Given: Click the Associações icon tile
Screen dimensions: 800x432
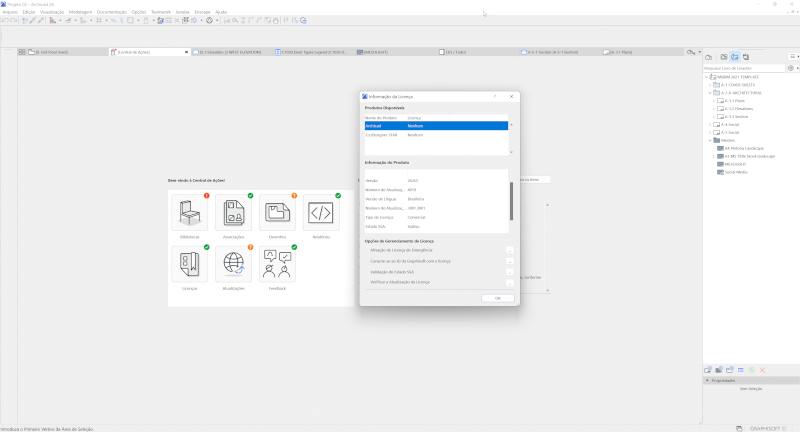Looking at the screenshot, I should pos(234,213).
